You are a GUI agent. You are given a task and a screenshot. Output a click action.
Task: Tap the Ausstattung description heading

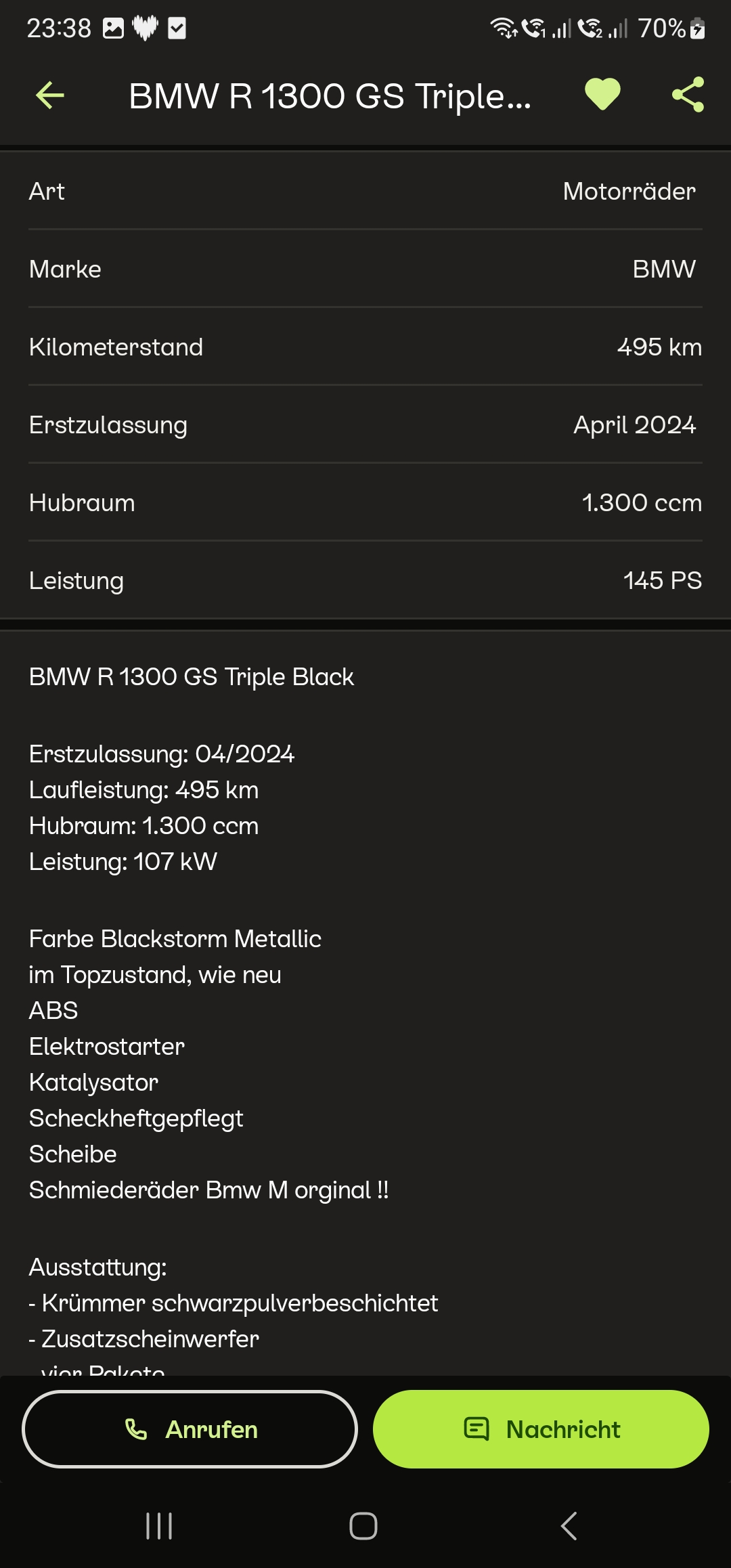click(98, 1267)
